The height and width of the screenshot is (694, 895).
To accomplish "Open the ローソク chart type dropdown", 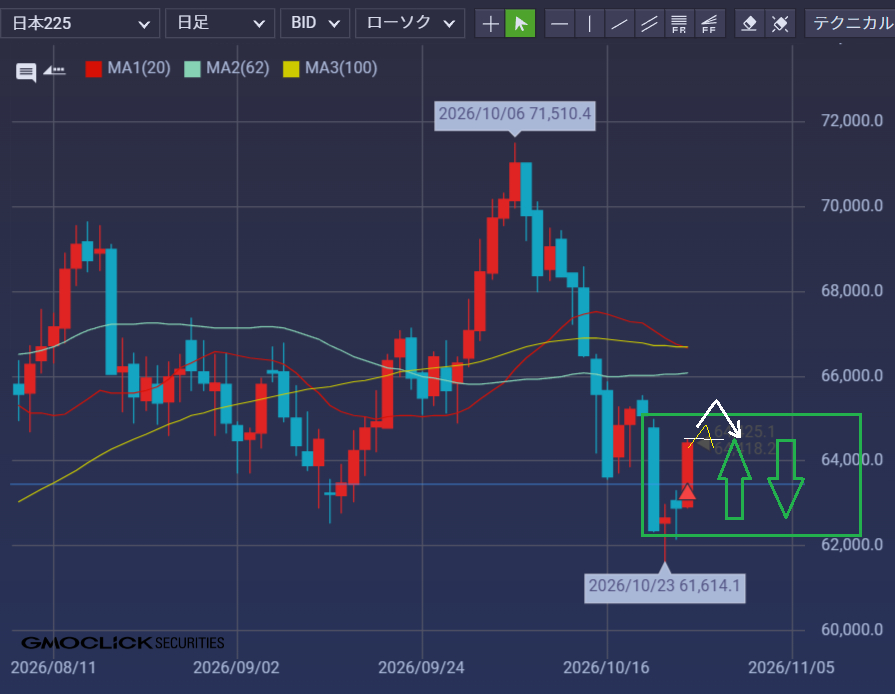I will 410,23.
